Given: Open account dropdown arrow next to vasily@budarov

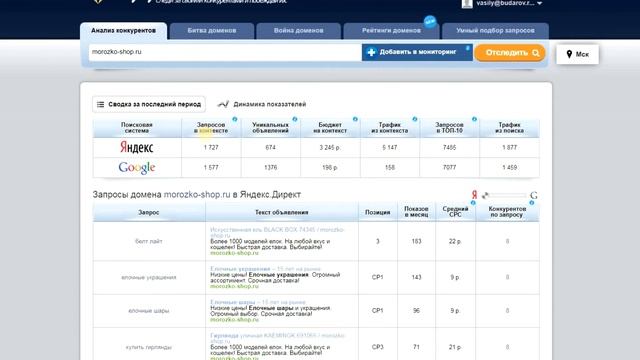Looking at the screenshot, I should point(540,3).
